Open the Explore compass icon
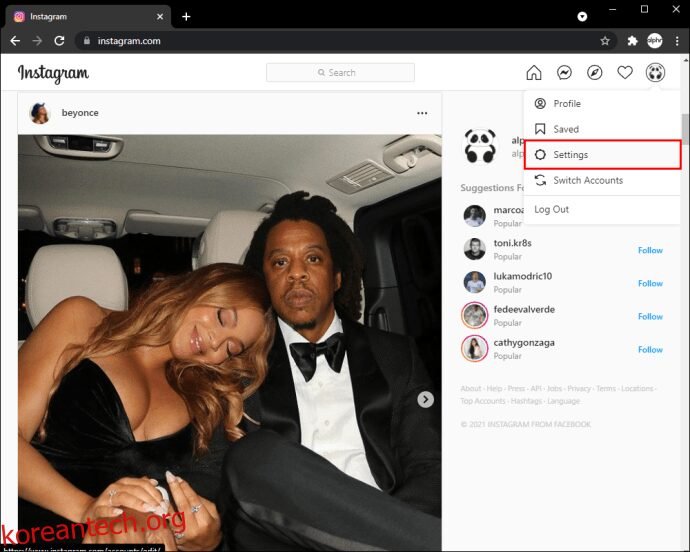 (595, 73)
